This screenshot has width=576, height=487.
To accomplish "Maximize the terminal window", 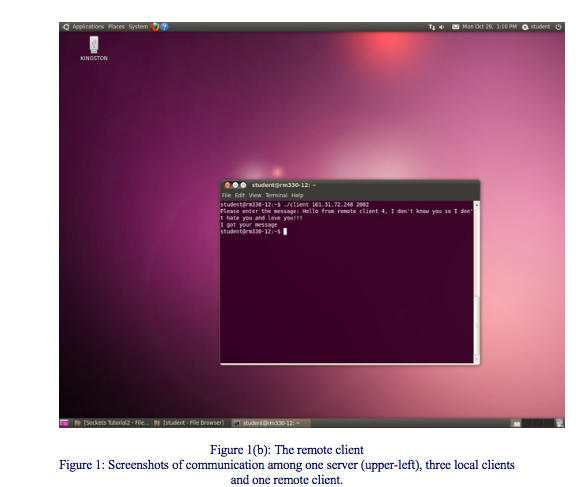I will click(x=243, y=185).
